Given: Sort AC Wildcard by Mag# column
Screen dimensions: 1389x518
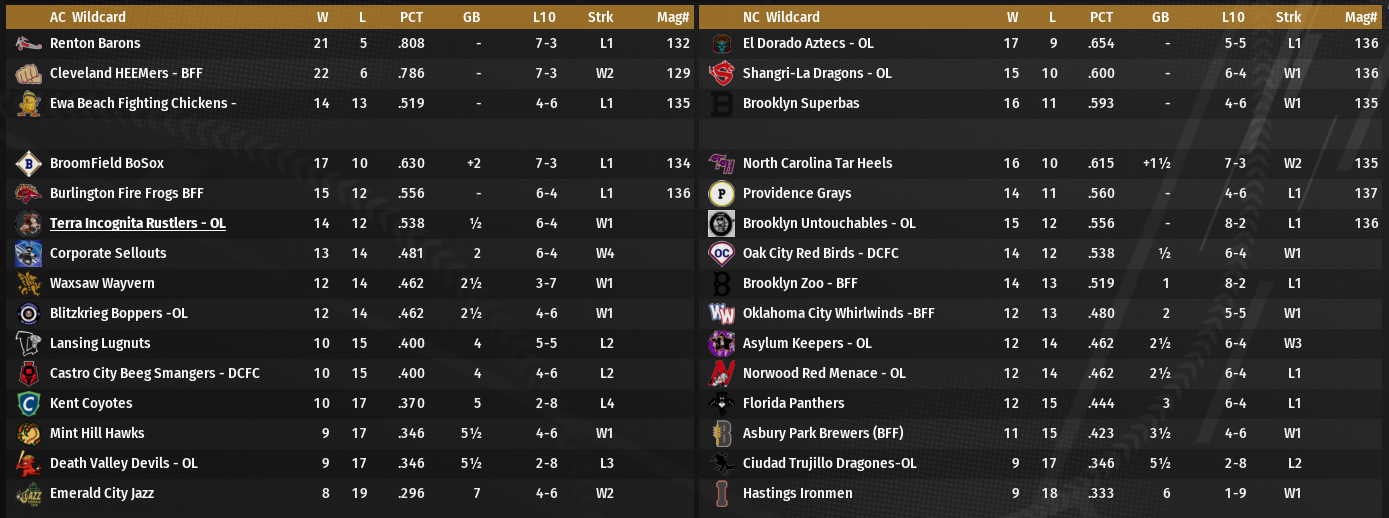Looking at the screenshot, I should (x=675, y=17).
